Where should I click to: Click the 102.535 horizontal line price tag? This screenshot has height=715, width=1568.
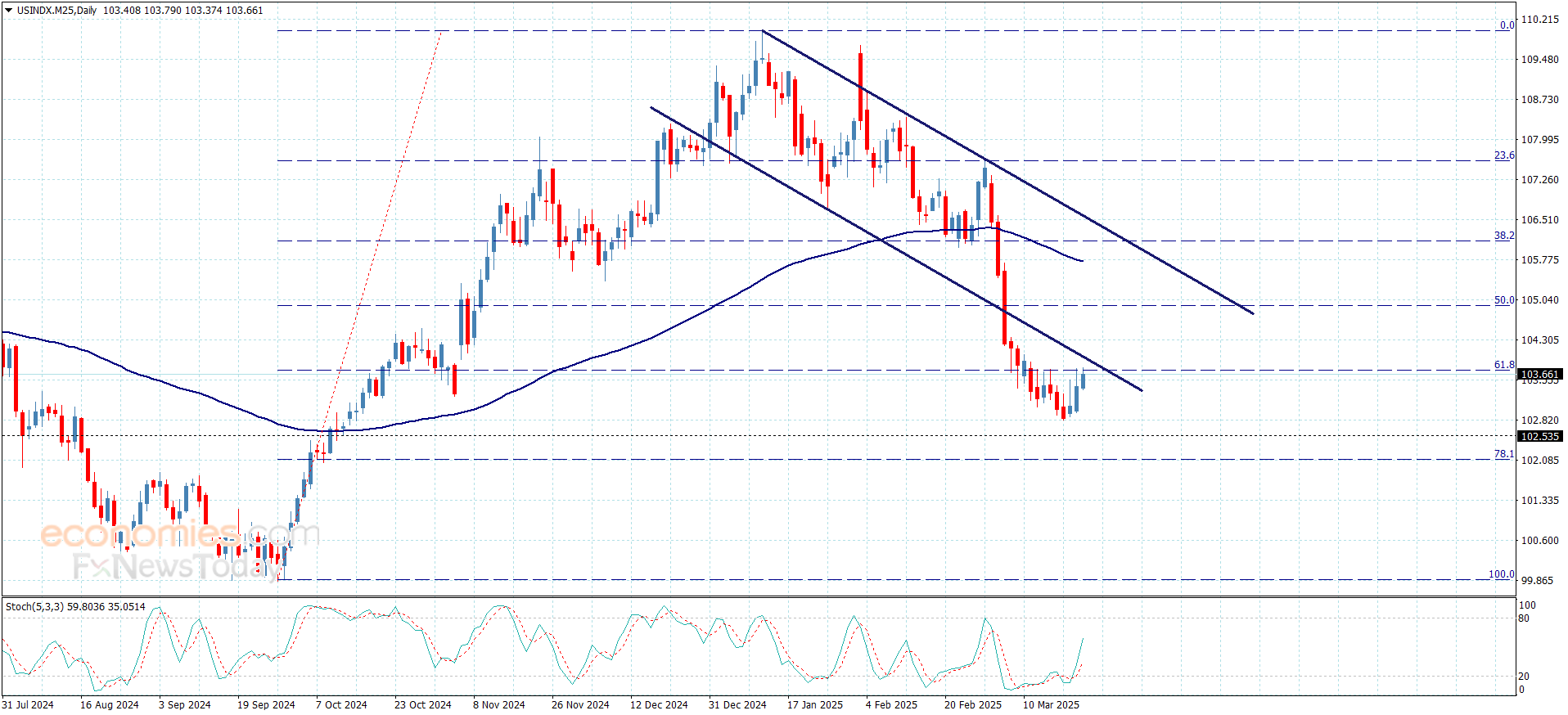[1539, 436]
